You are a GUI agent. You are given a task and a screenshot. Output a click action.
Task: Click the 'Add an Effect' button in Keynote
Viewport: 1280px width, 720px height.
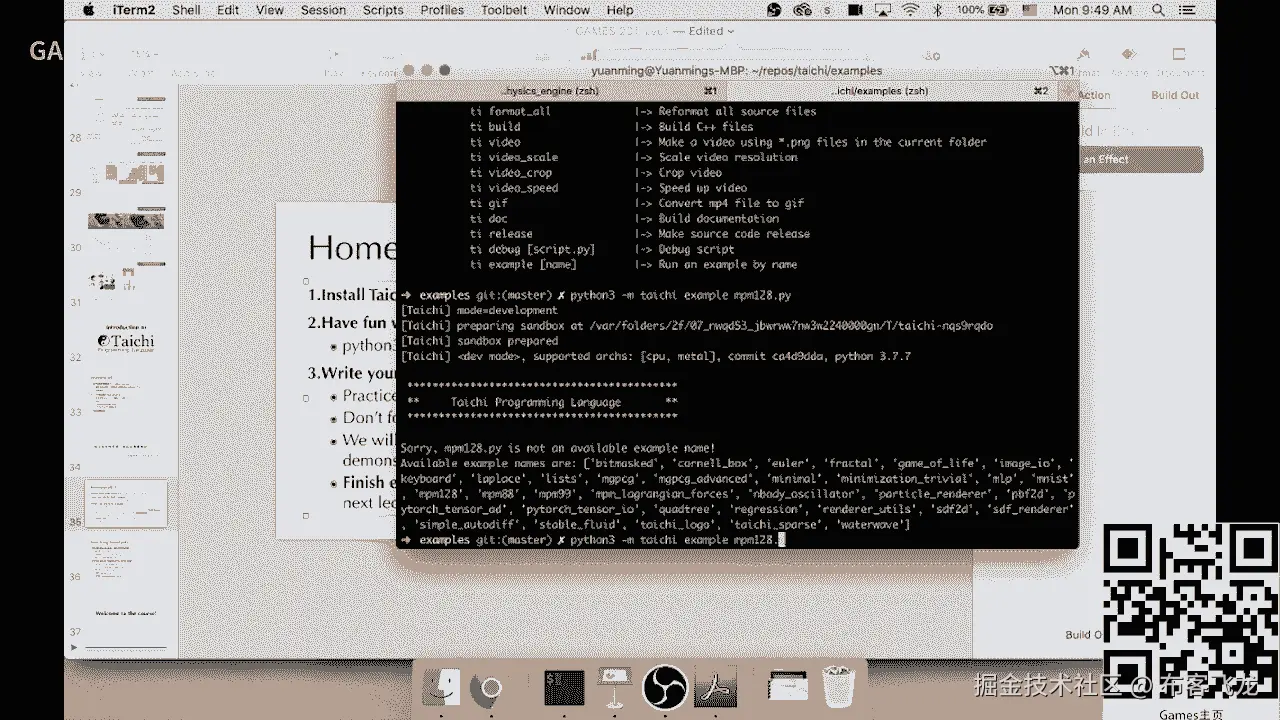click(x=1140, y=159)
